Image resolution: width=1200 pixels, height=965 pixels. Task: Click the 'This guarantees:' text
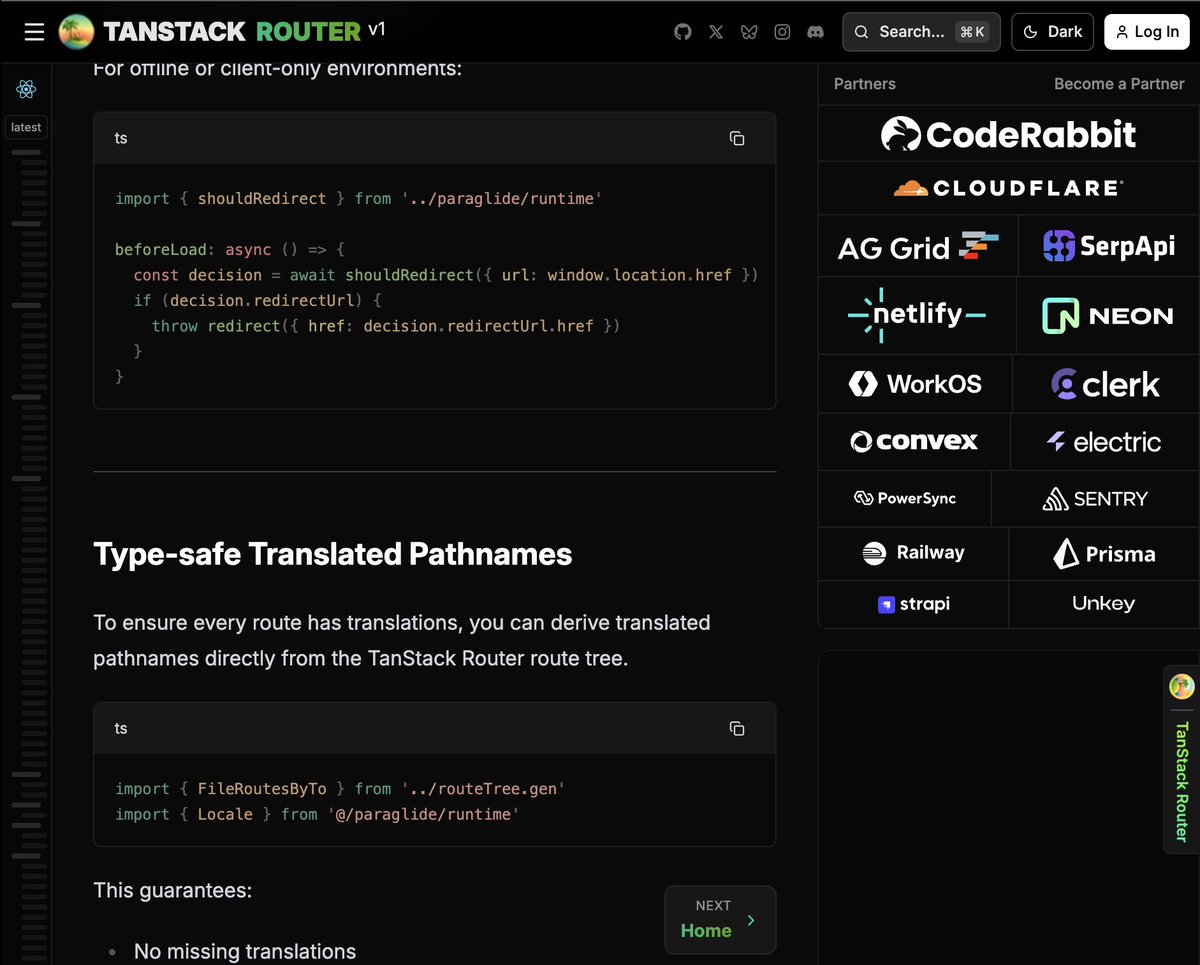172,889
